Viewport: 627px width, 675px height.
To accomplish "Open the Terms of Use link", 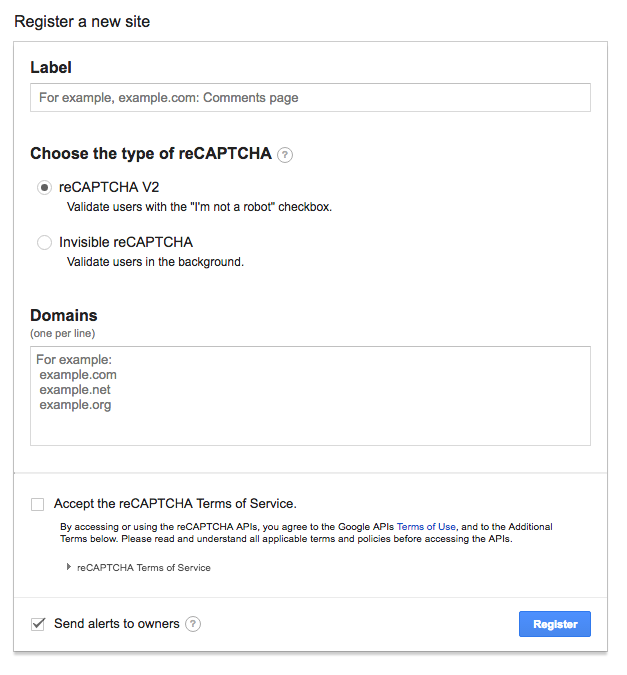I will click(426, 526).
